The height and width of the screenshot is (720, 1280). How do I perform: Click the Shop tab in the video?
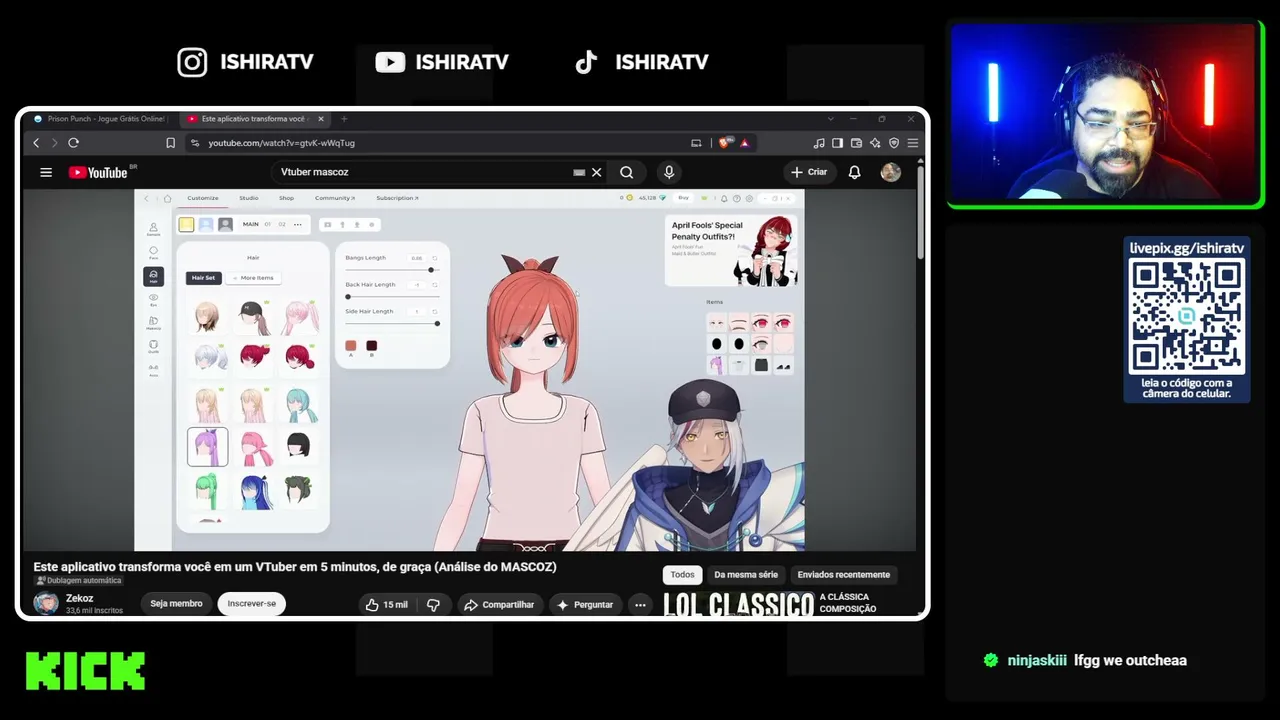pyautogui.click(x=286, y=198)
